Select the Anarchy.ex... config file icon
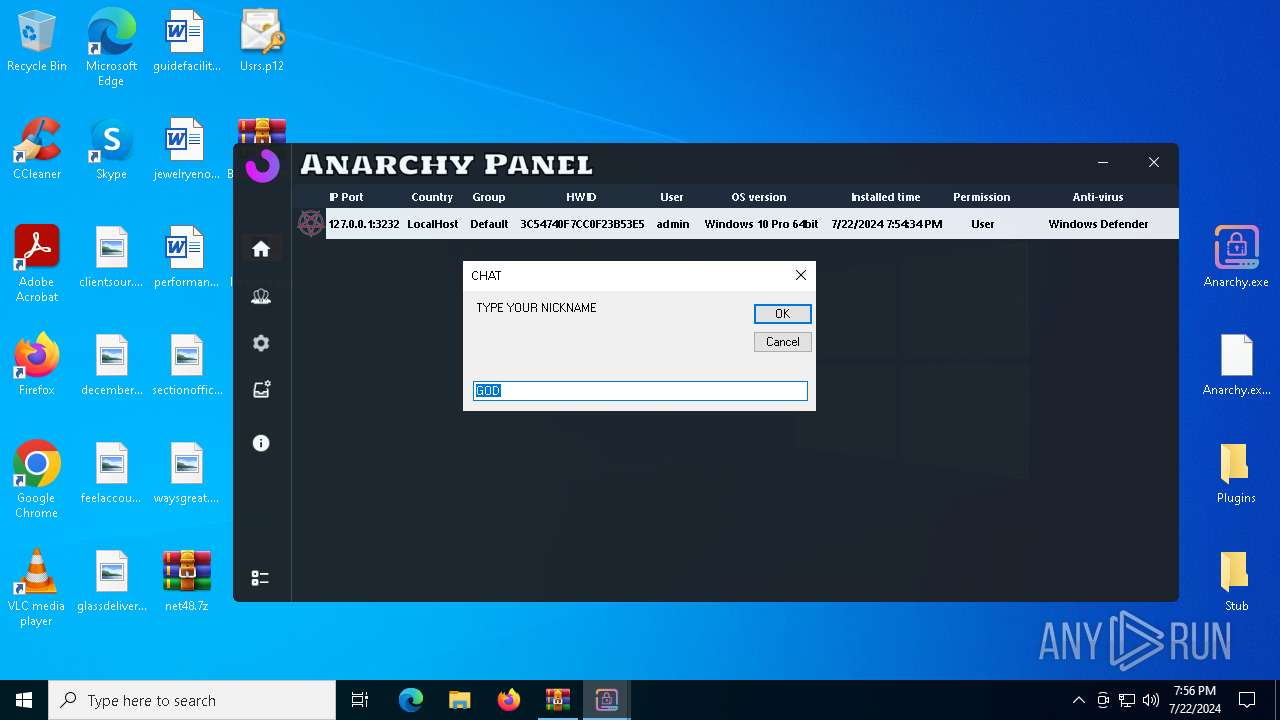Screen dimensions: 1280x720 (x=1236, y=366)
